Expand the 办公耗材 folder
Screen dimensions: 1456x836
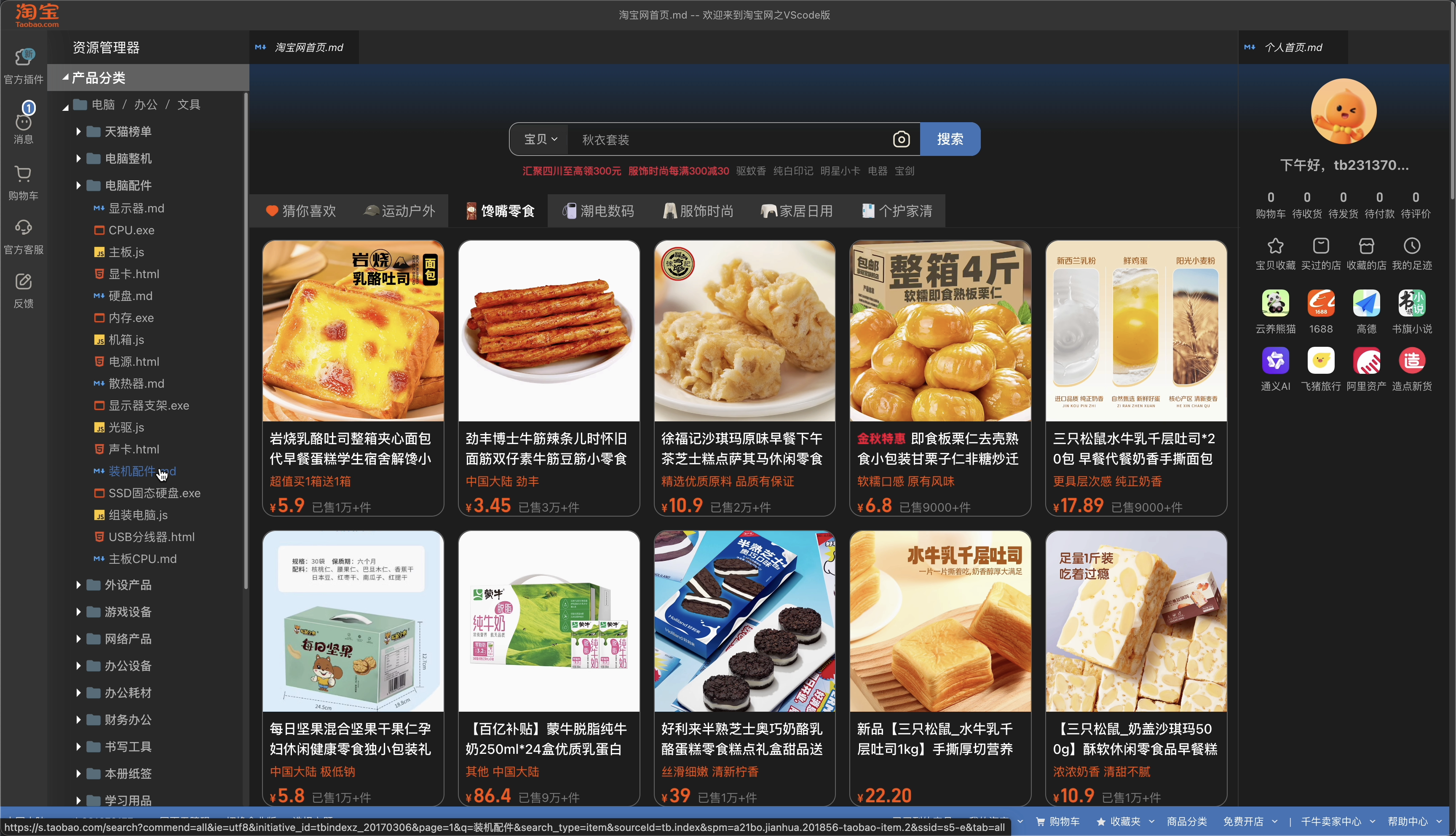pos(78,693)
